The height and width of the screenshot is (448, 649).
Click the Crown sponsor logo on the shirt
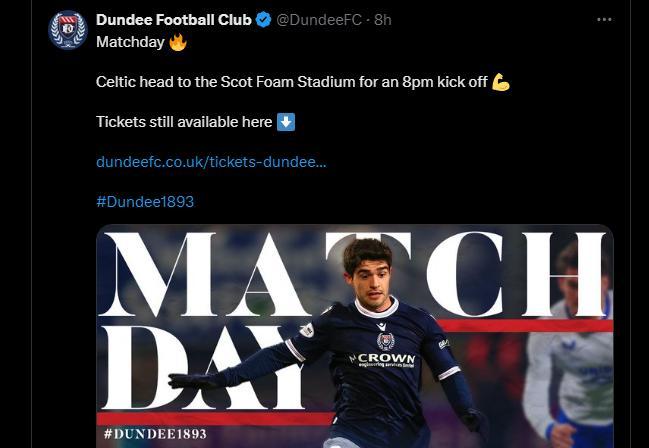(x=382, y=360)
